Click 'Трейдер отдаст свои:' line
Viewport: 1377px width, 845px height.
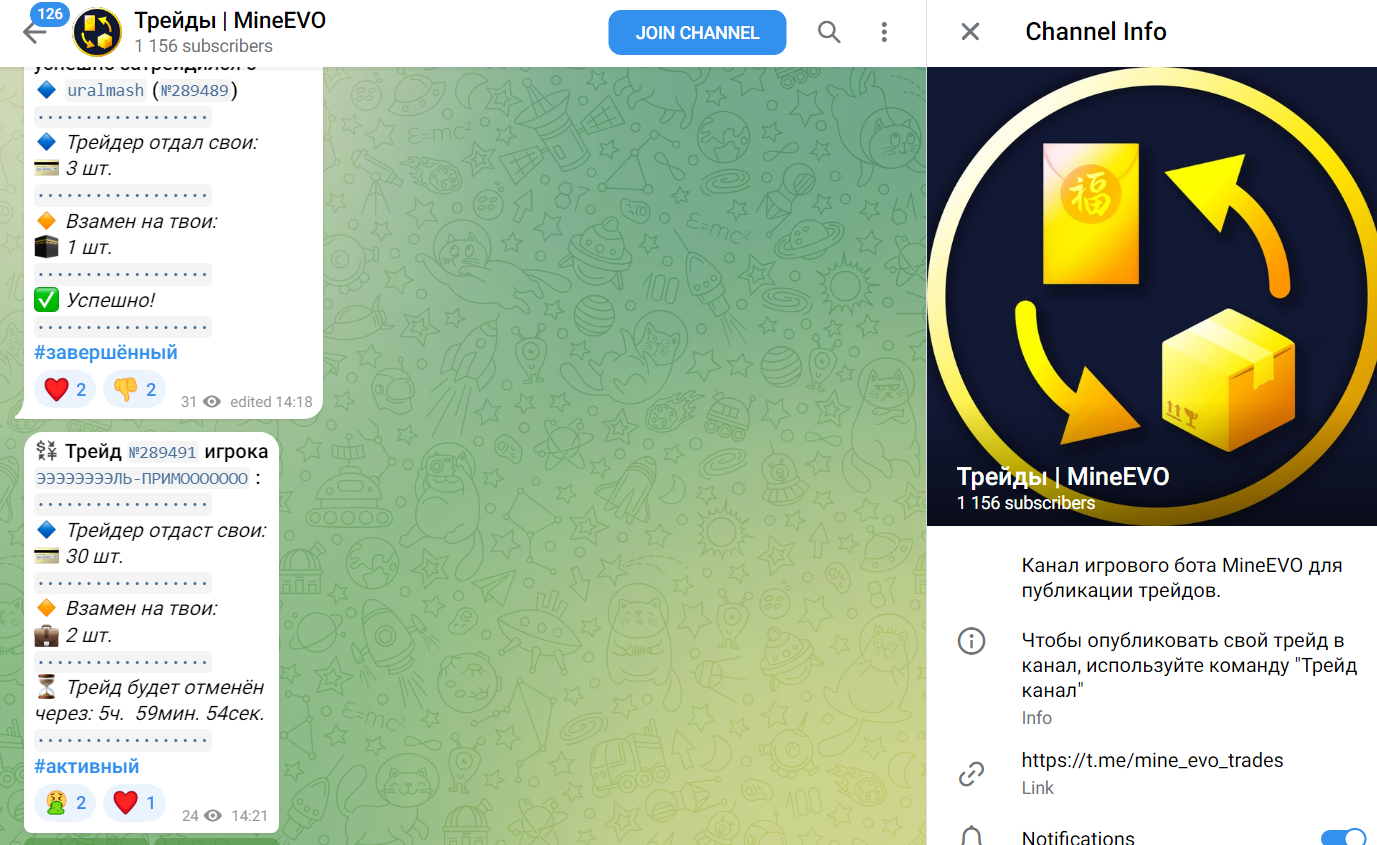coord(166,530)
